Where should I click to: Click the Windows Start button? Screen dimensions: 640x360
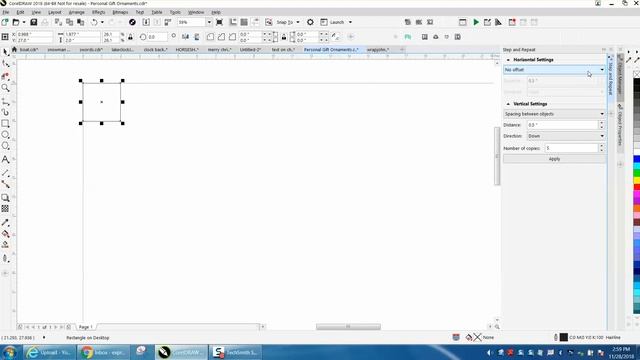tap(9, 352)
